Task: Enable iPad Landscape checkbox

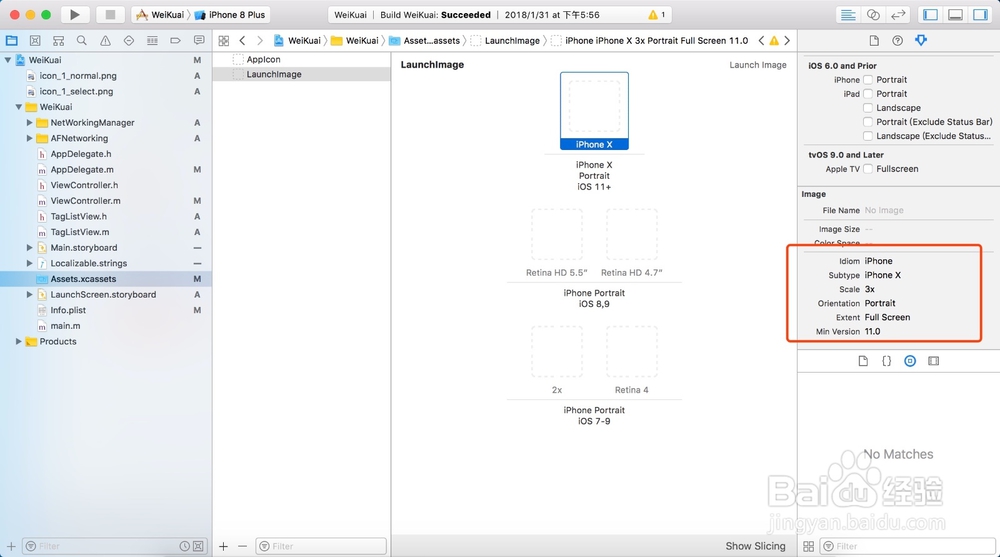Action: 868,108
